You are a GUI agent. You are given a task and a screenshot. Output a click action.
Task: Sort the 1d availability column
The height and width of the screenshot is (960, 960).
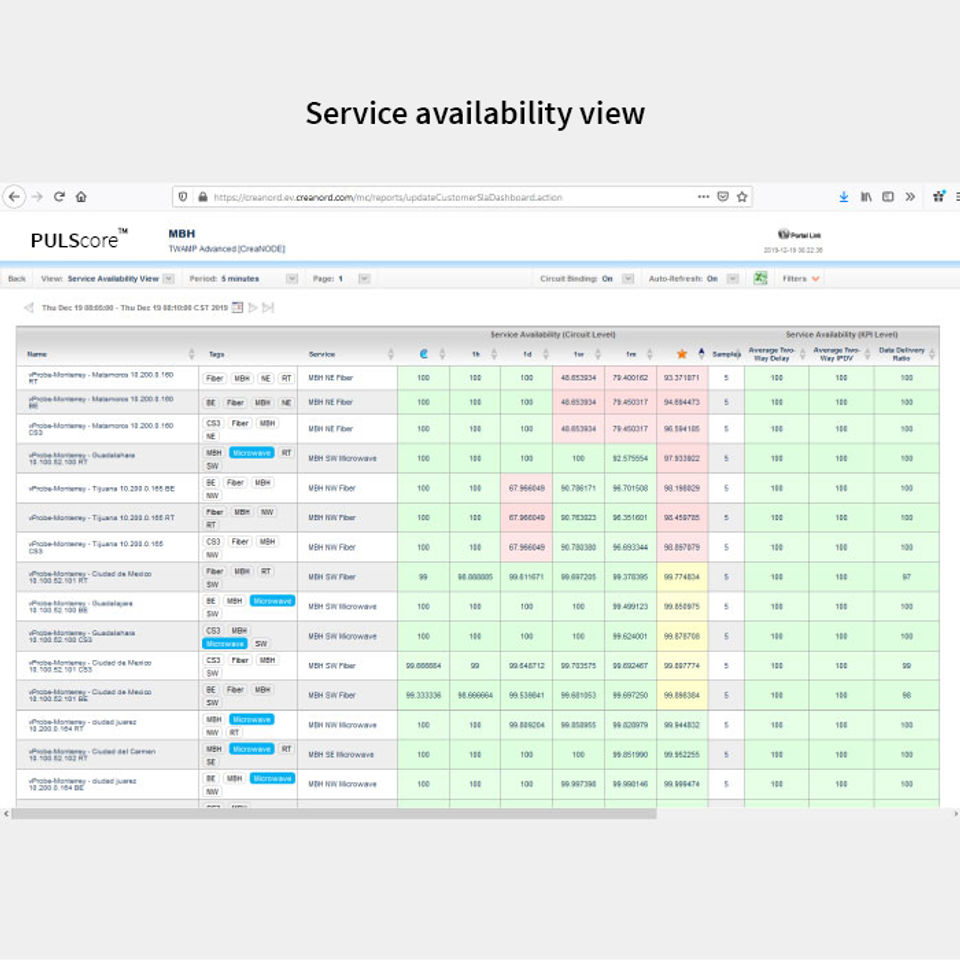click(x=546, y=354)
